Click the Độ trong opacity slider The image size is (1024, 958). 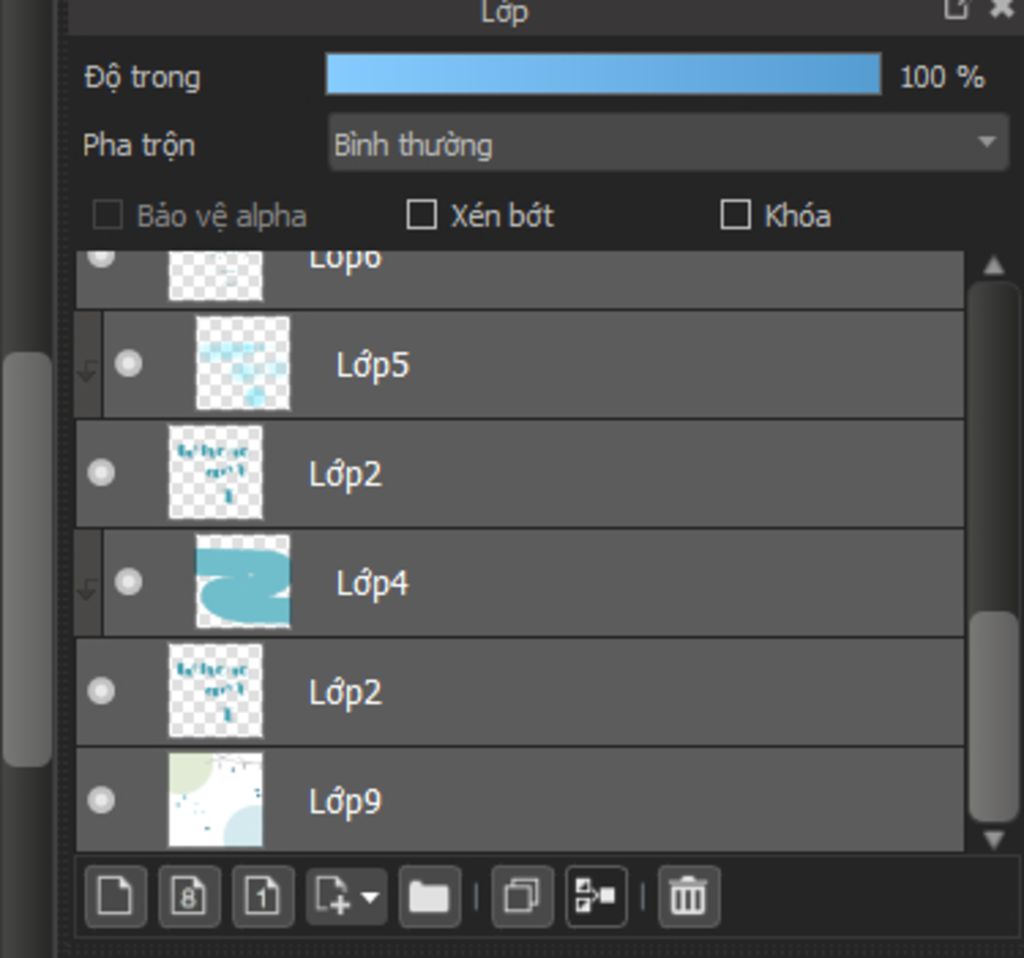[x=603, y=75]
